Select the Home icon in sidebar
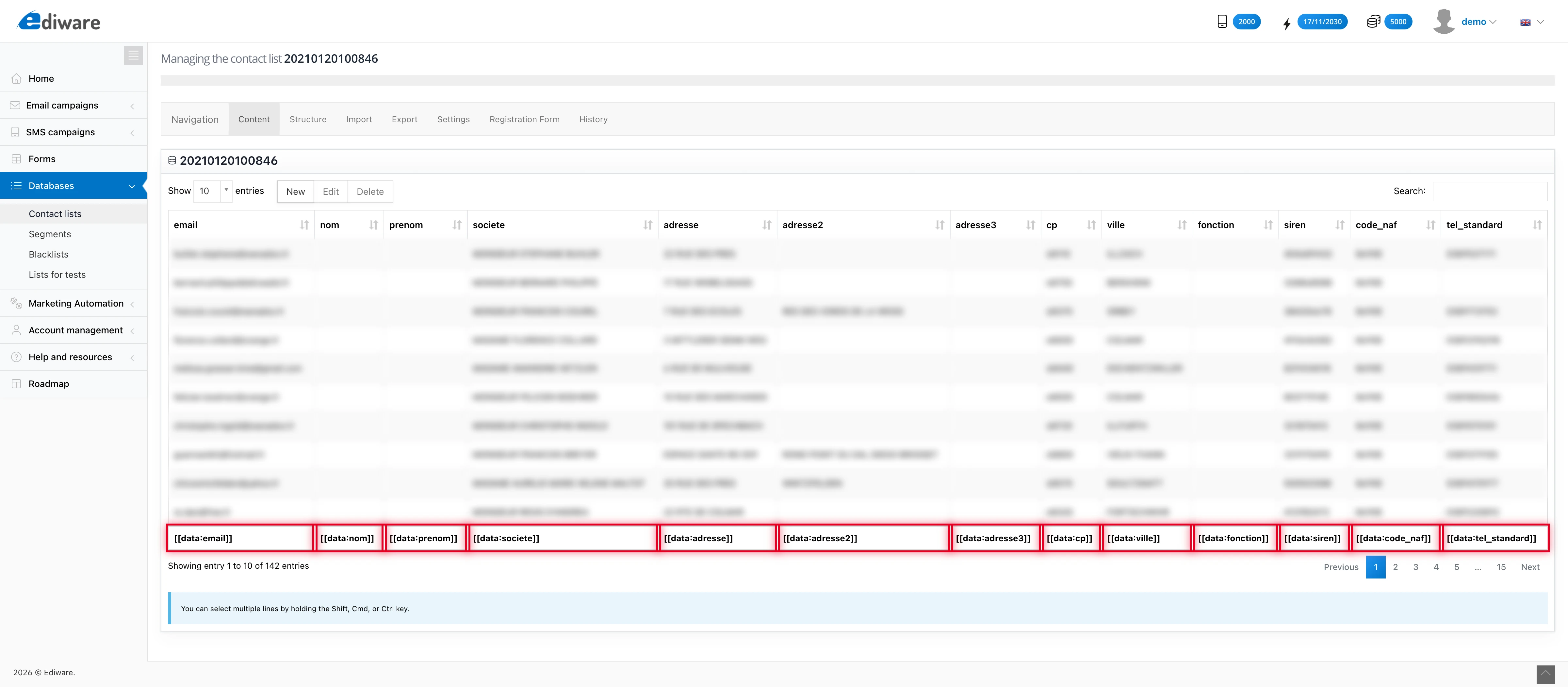Screen dimensions: 1568x687 coord(16,78)
